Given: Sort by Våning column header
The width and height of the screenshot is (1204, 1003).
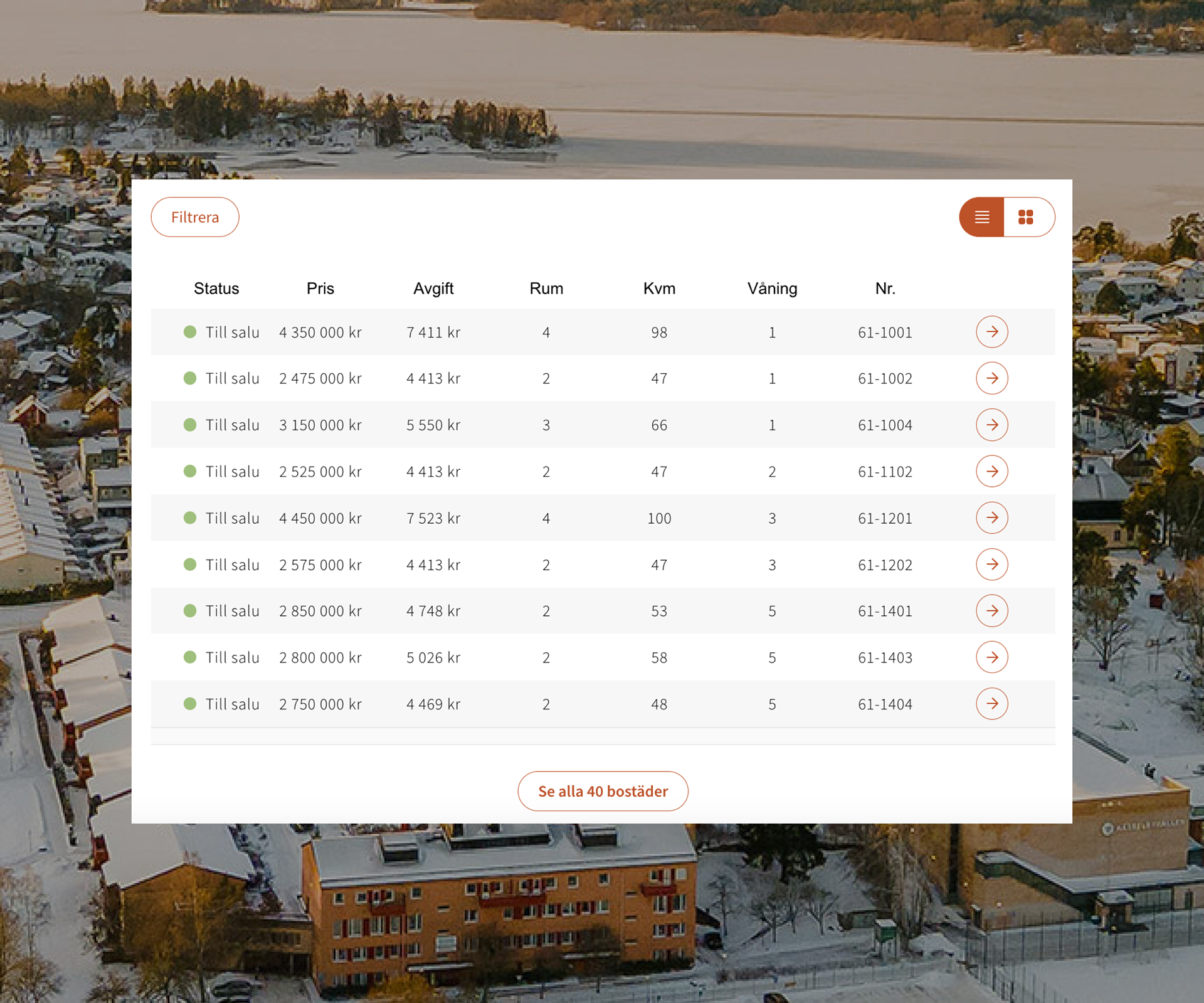Looking at the screenshot, I should (x=772, y=289).
